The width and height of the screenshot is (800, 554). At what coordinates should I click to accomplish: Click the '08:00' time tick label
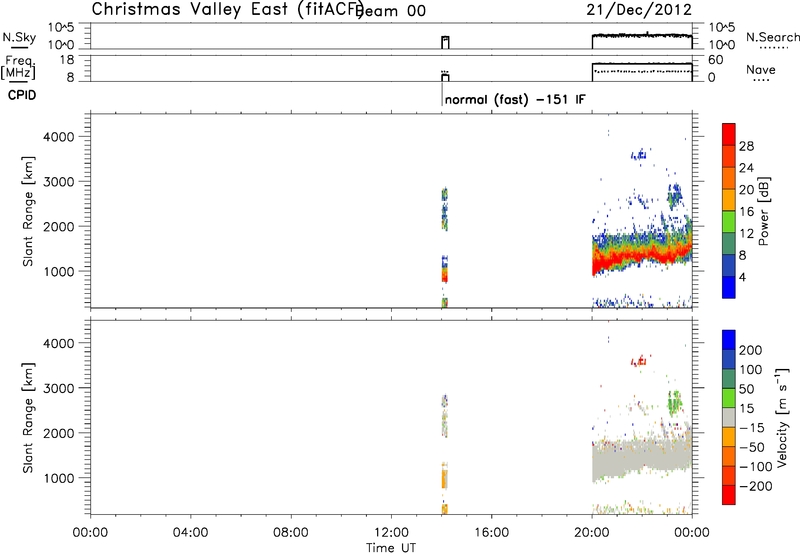click(x=291, y=533)
